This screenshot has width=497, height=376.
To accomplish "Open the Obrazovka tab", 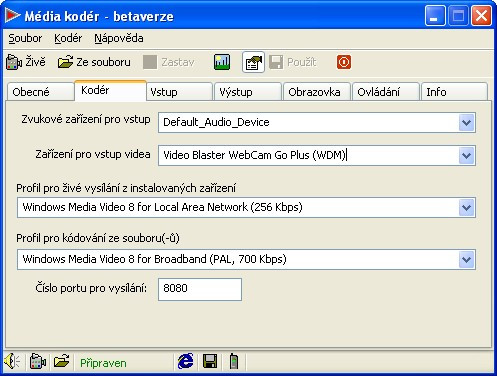I will click(x=317, y=92).
